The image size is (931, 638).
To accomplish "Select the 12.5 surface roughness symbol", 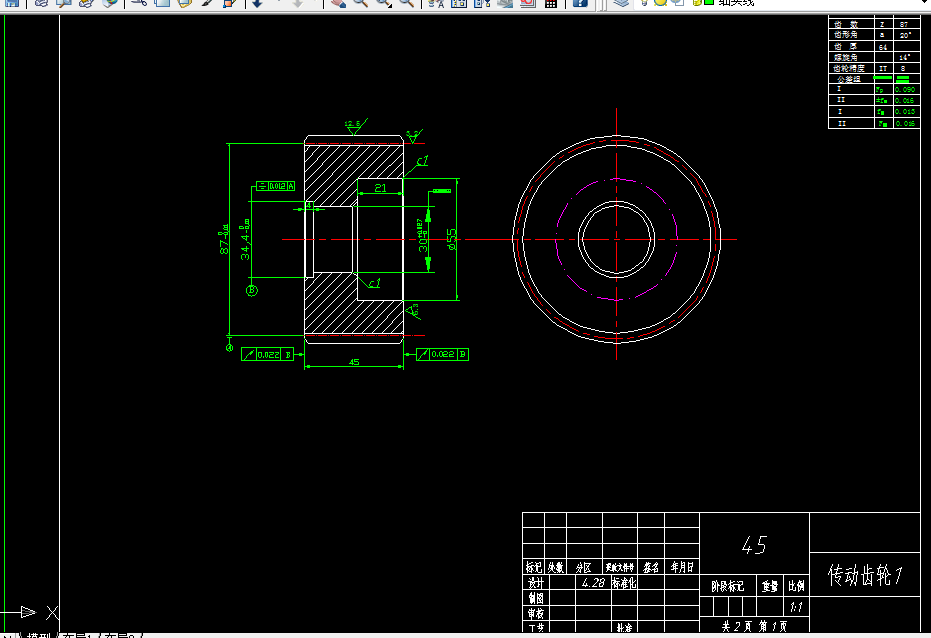I will [355, 126].
